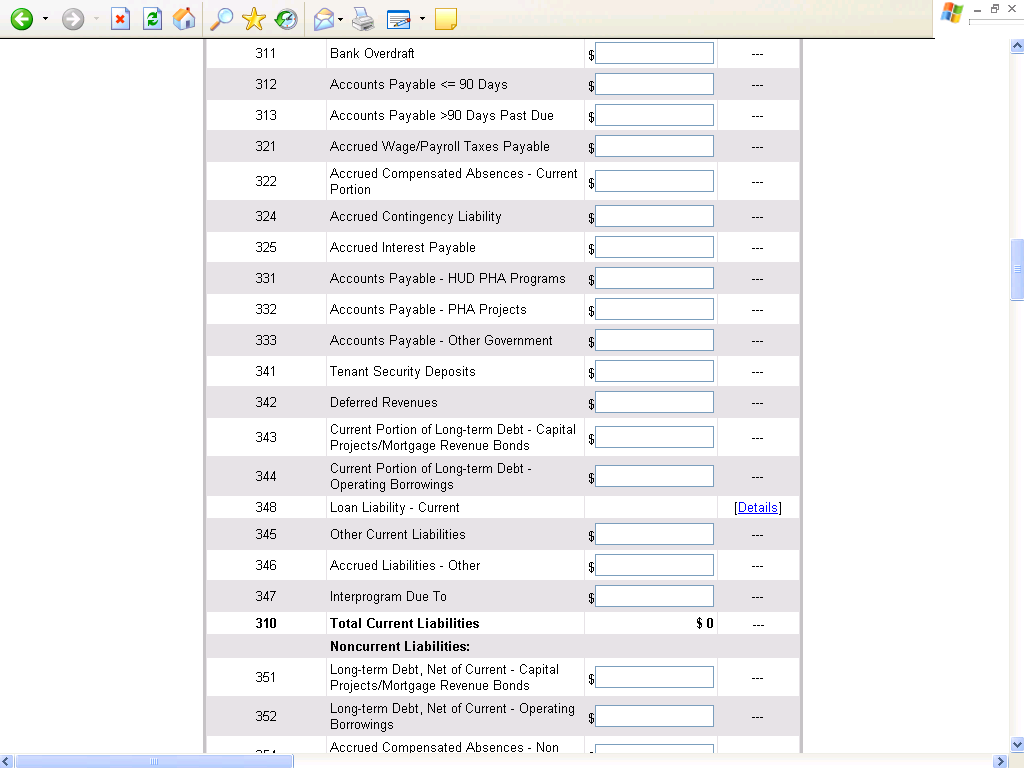Click the Windows flag logo icon
Screen dimensions: 1024x768
(x=952, y=12)
